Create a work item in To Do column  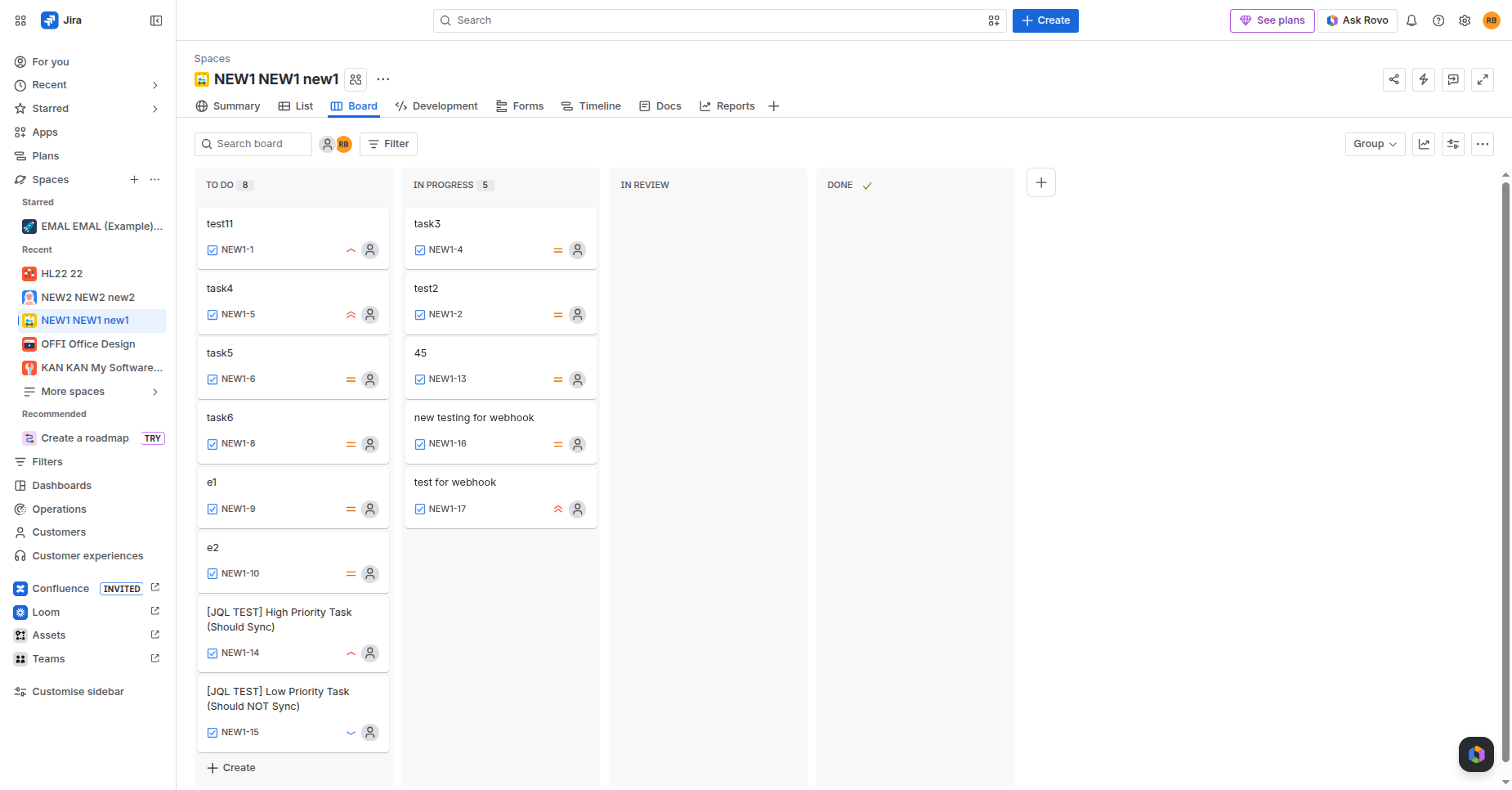pyautogui.click(x=231, y=768)
